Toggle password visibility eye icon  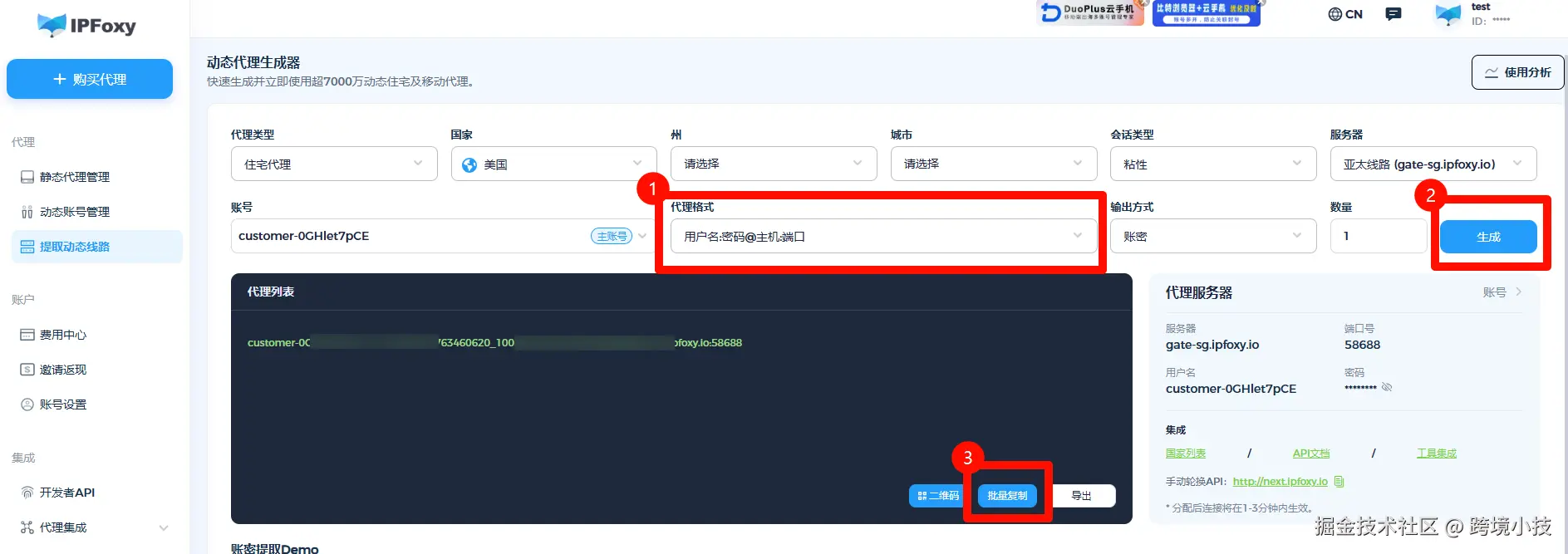tap(1387, 388)
